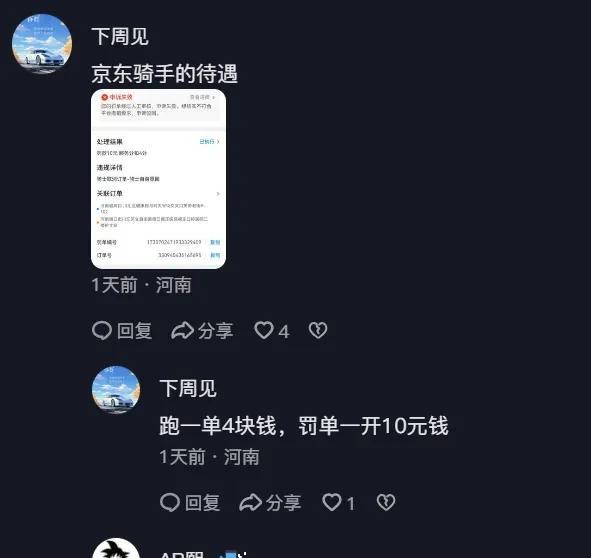
Task: Click the 回复 label under the nested reply
Action: 202,503
